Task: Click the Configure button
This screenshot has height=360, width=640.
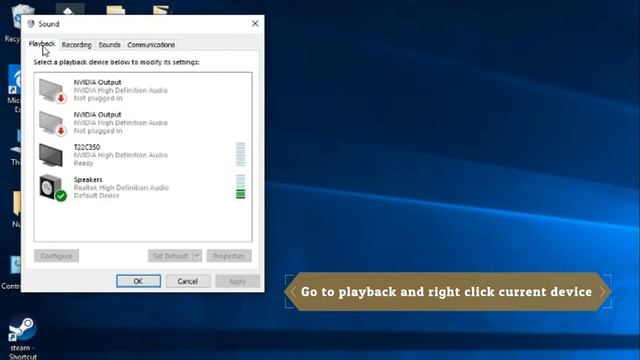Action: point(56,256)
